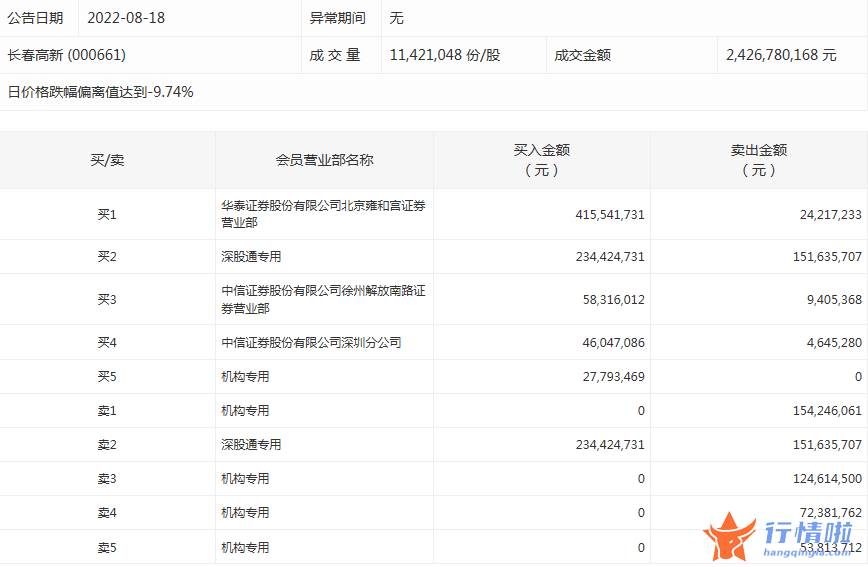Click the 会员营业部名称 column header
The width and height of the screenshot is (868, 567).
(x=324, y=160)
